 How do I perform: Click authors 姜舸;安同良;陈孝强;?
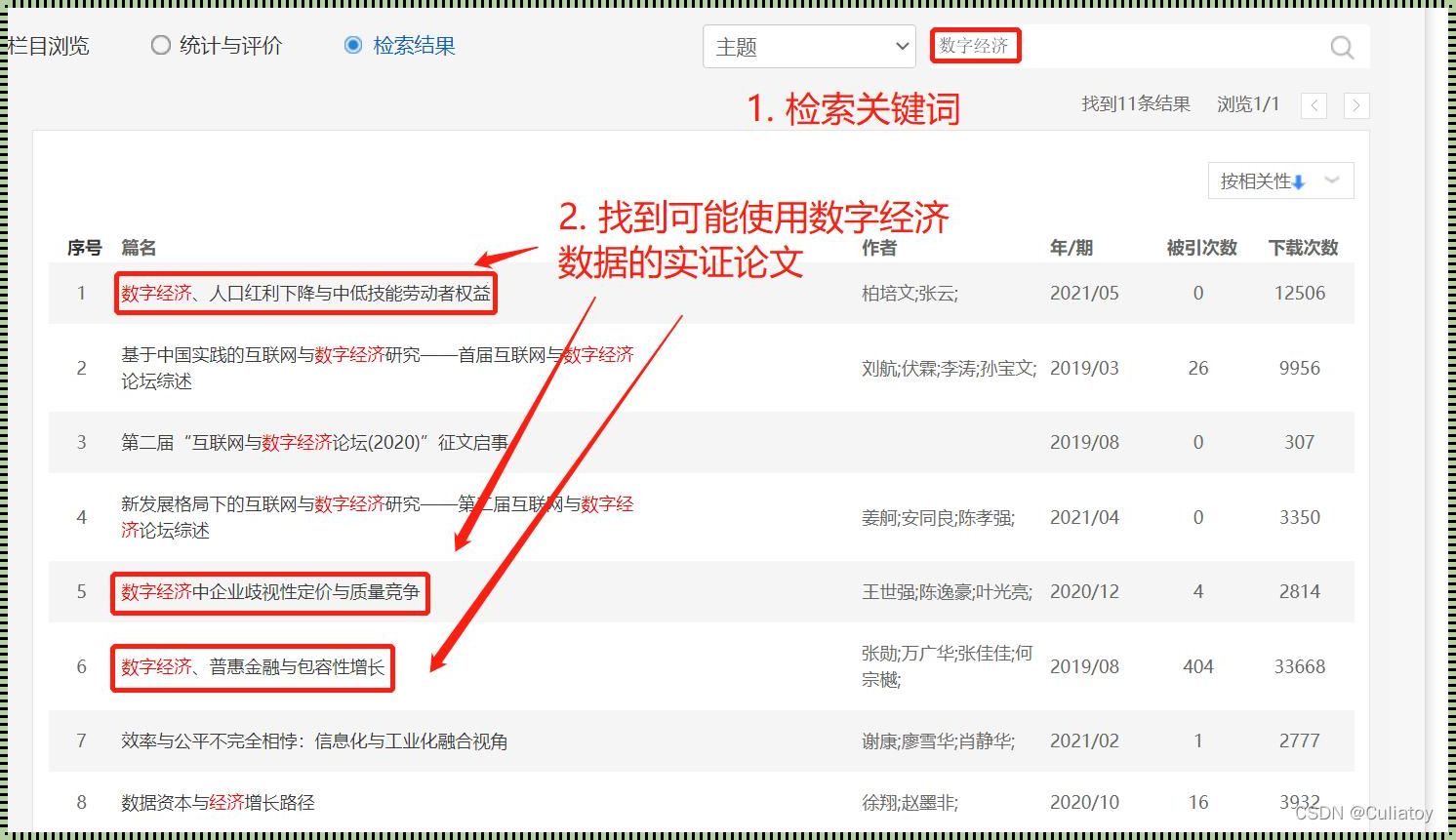(938, 517)
